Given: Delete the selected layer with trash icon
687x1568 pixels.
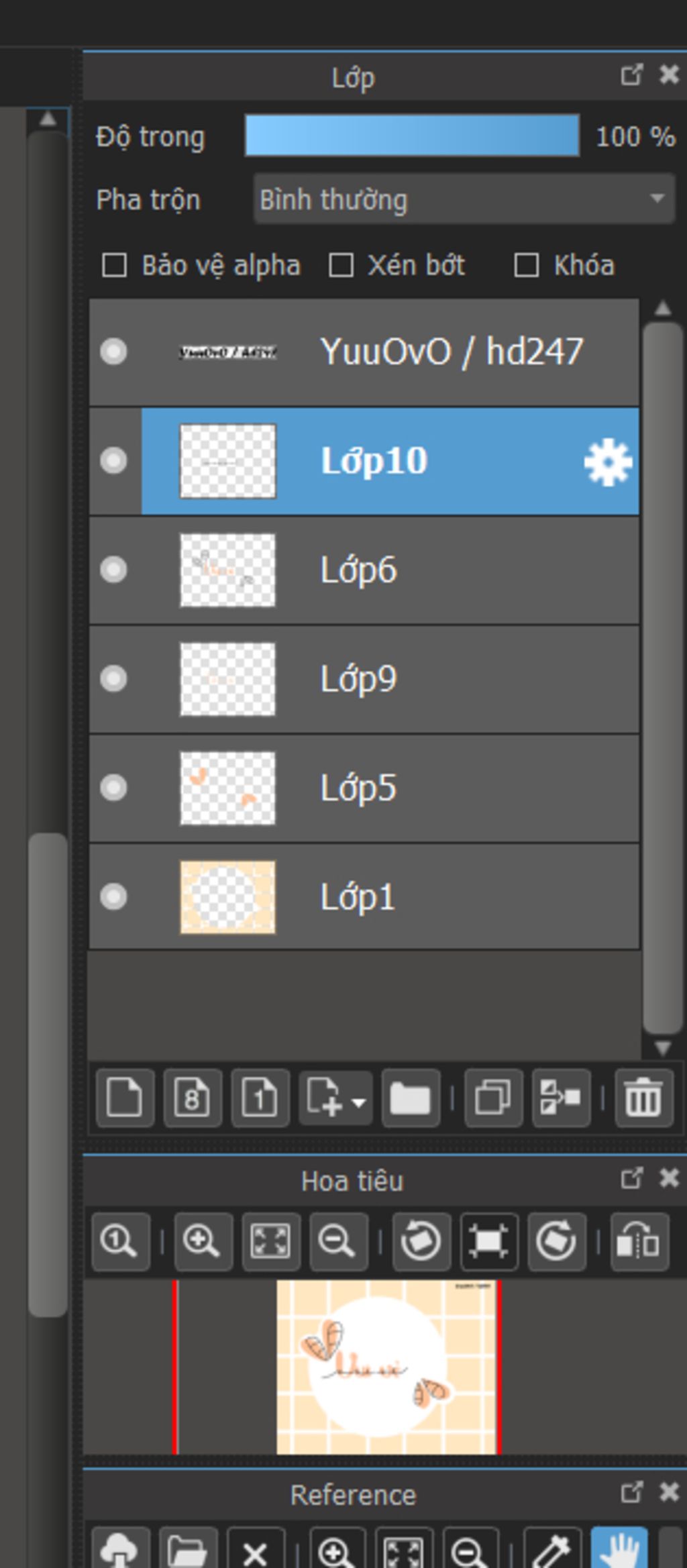Looking at the screenshot, I should [643, 1098].
